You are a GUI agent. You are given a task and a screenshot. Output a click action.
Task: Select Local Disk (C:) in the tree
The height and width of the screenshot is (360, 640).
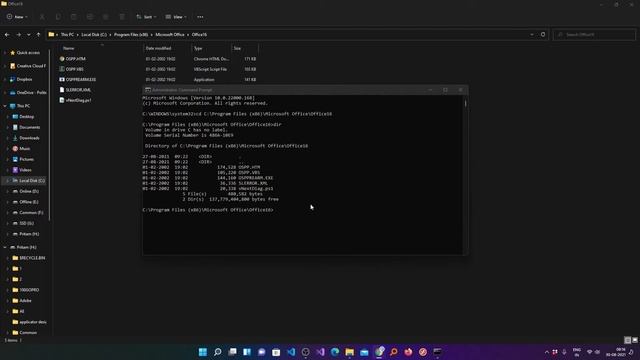(29, 180)
